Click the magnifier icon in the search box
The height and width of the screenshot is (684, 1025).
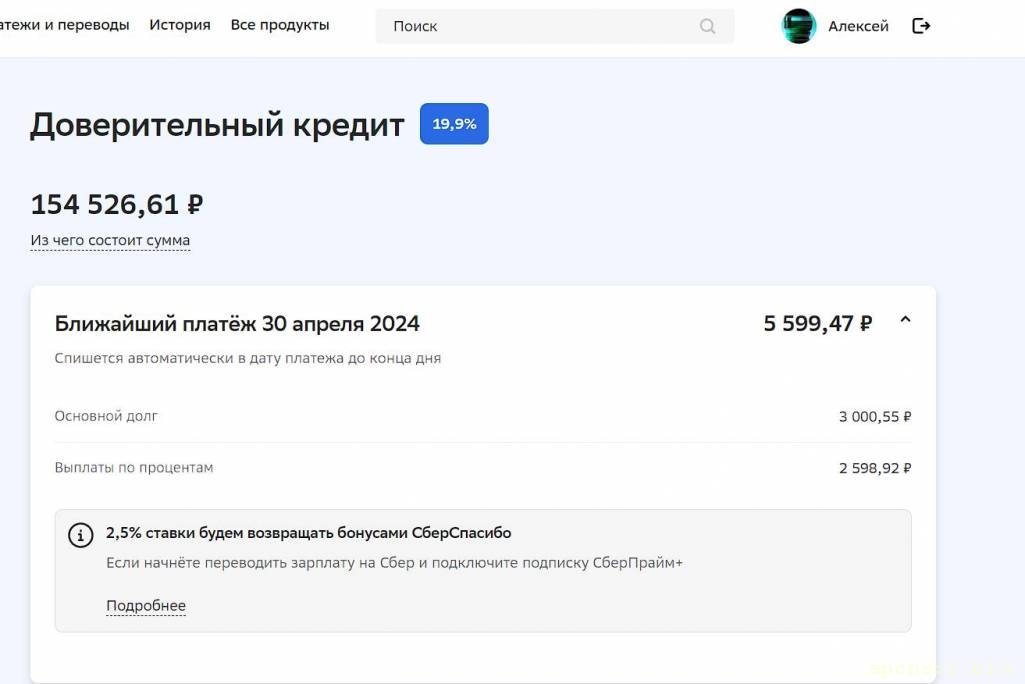click(708, 26)
